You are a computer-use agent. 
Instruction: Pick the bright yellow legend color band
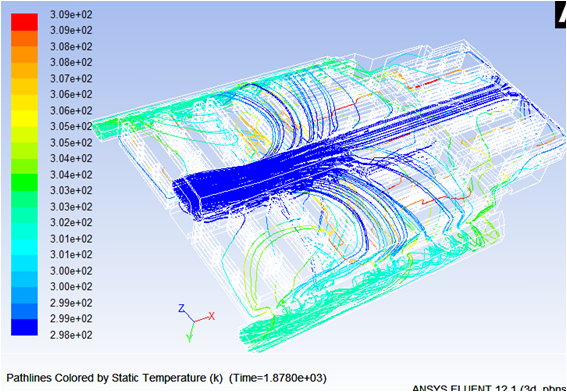tap(24, 119)
